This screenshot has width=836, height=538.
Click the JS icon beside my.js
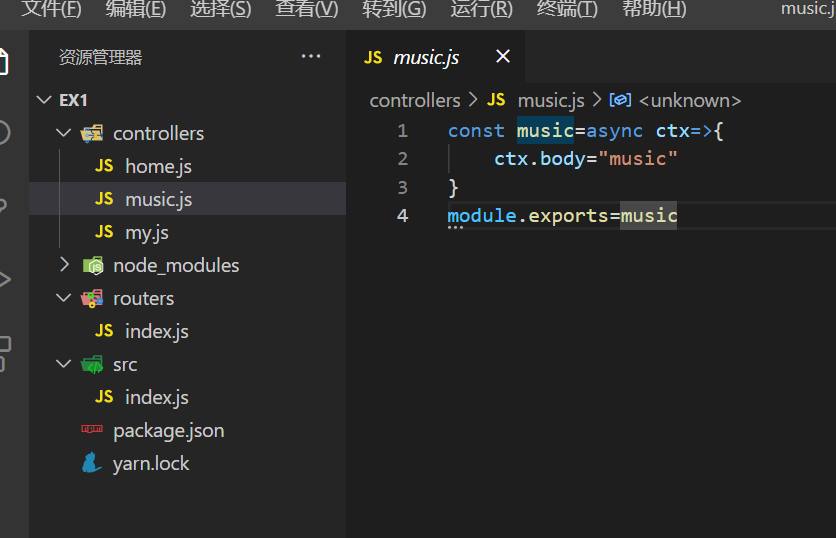(104, 231)
